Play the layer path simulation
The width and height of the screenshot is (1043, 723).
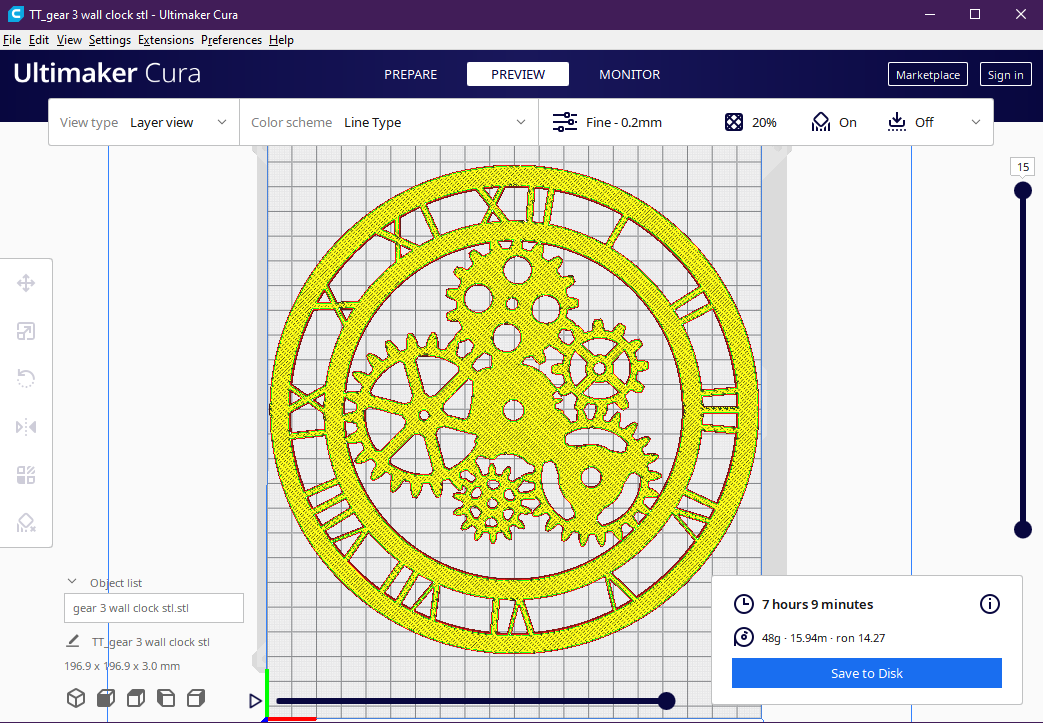point(255,700)
